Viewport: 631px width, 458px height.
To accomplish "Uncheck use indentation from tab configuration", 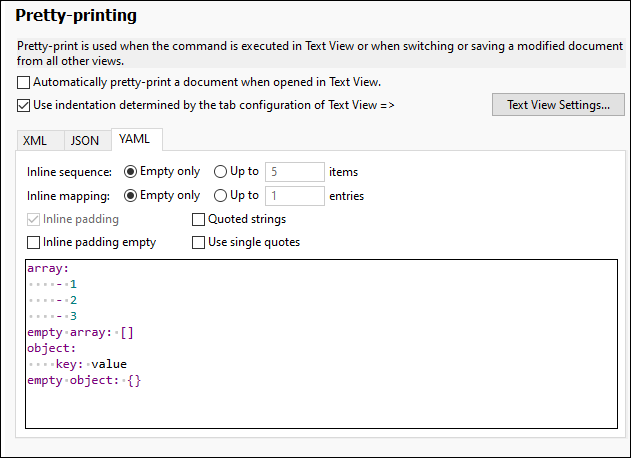I will [x=24, y=104].
